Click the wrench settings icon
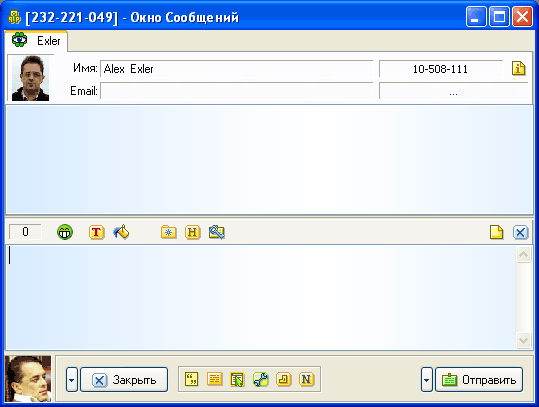The width and height of the screenshot is (539, 407). (261, 379)
